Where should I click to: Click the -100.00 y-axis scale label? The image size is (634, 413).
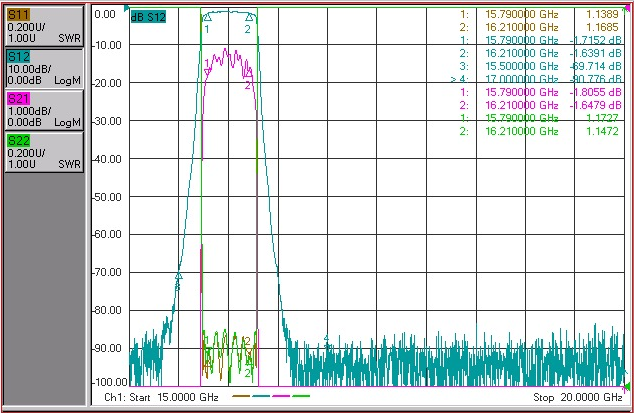(x=110, y=382)
